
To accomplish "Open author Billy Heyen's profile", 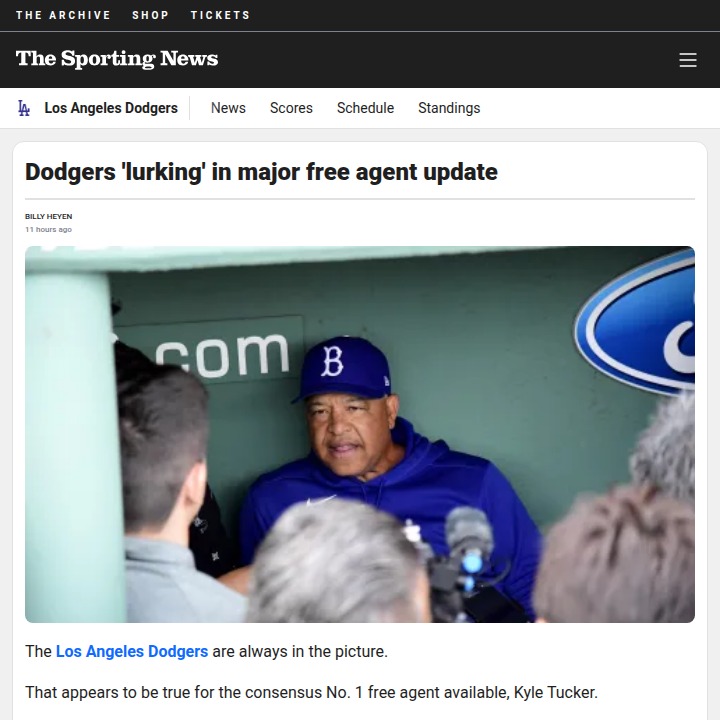I will (49, 216).
